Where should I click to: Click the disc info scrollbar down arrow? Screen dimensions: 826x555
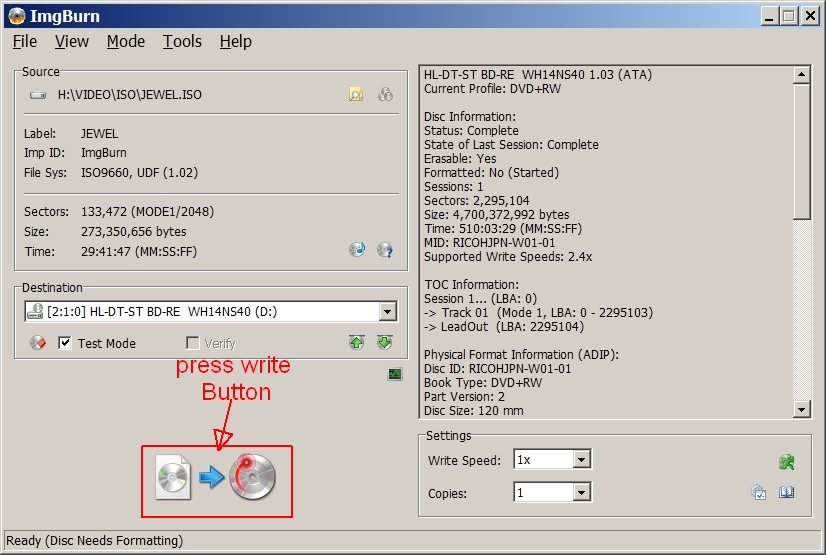801,409
